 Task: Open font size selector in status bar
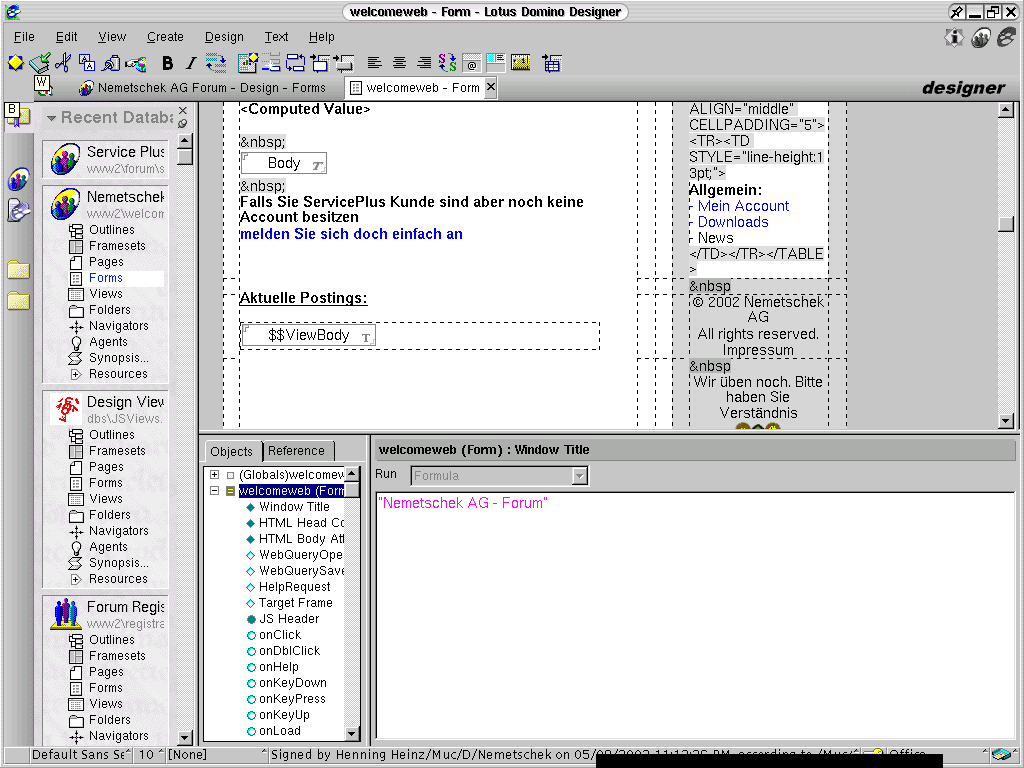tap(150, 755)
